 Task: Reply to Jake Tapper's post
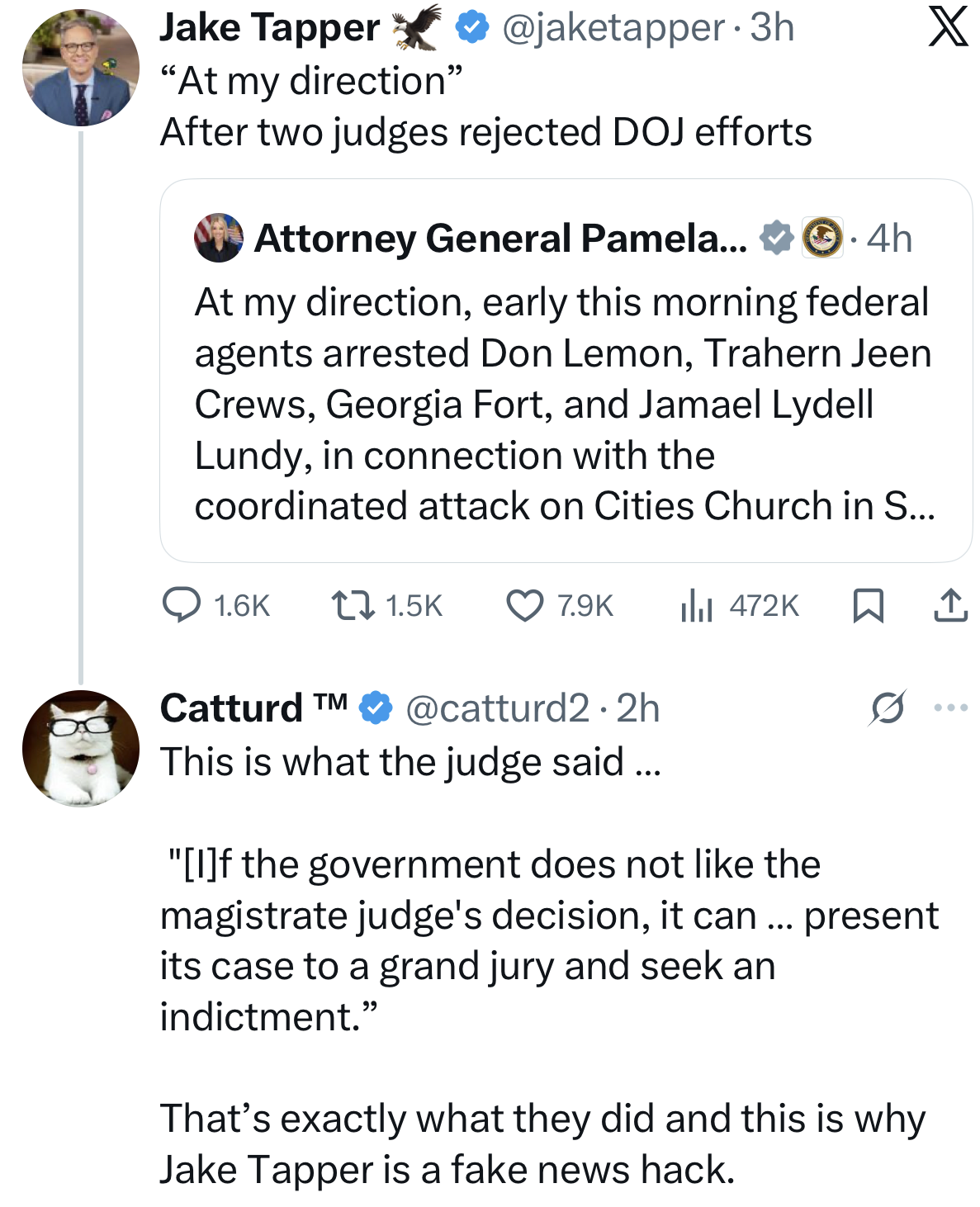(182, 605)
